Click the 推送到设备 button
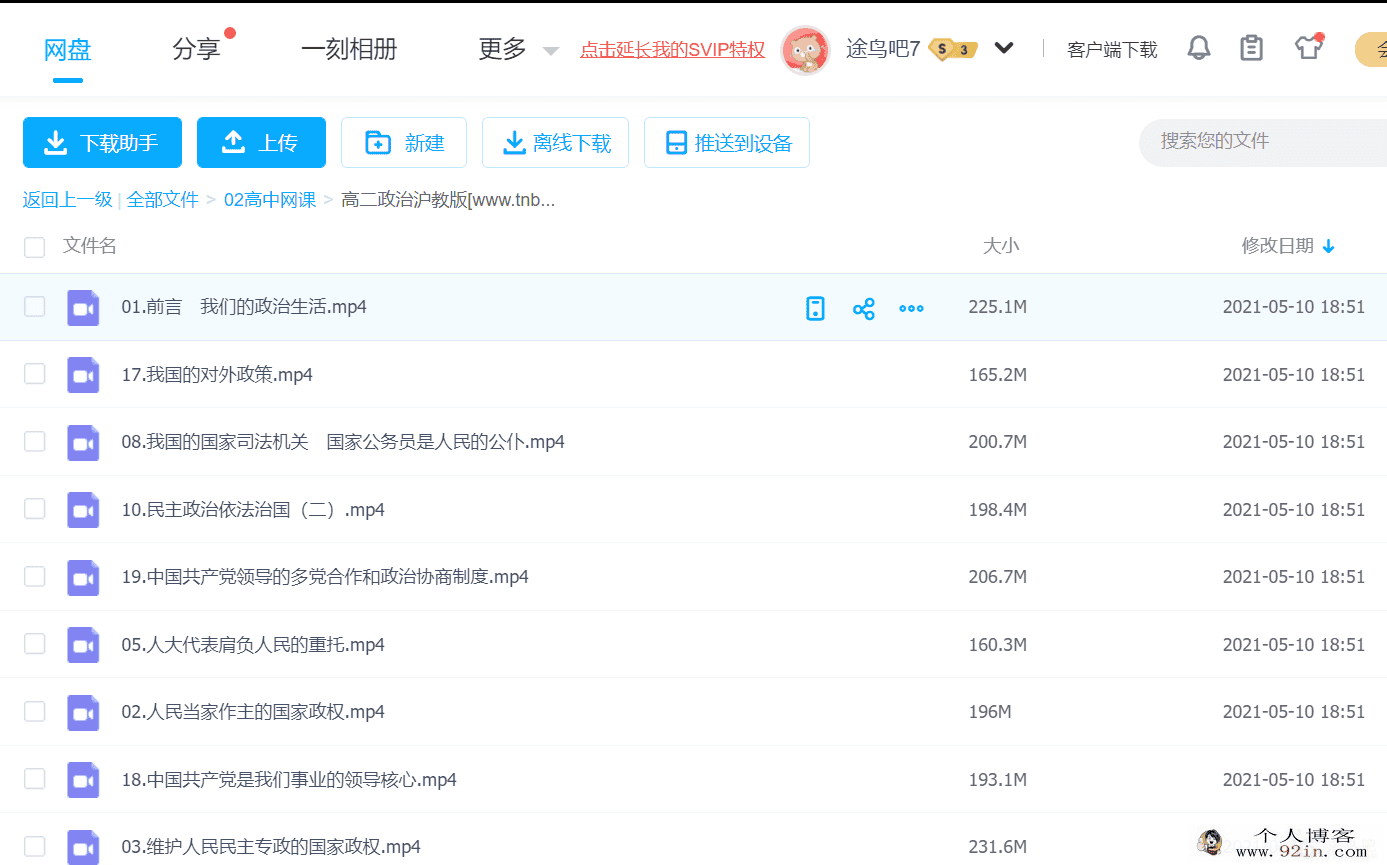1387x865 pixels. [727, 142]
